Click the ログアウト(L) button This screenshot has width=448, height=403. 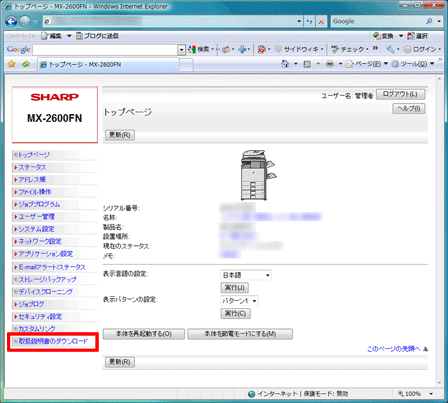click(400, 94)
